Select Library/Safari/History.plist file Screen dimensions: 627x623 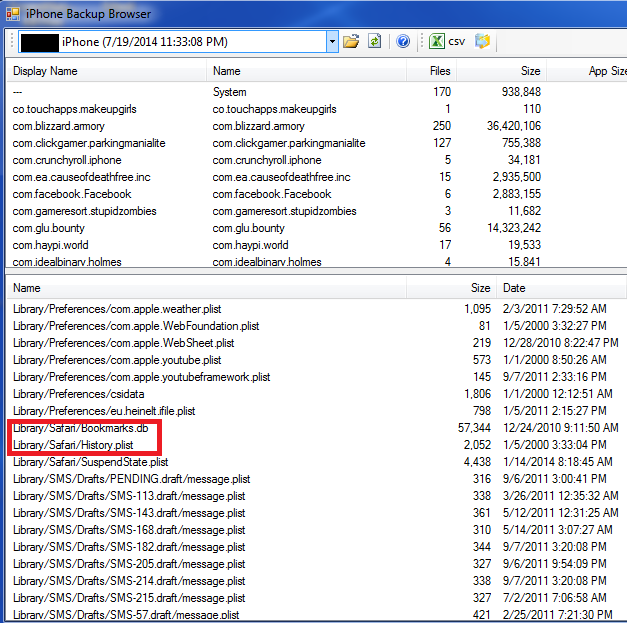pyautogui.click(x=317, y=445)
